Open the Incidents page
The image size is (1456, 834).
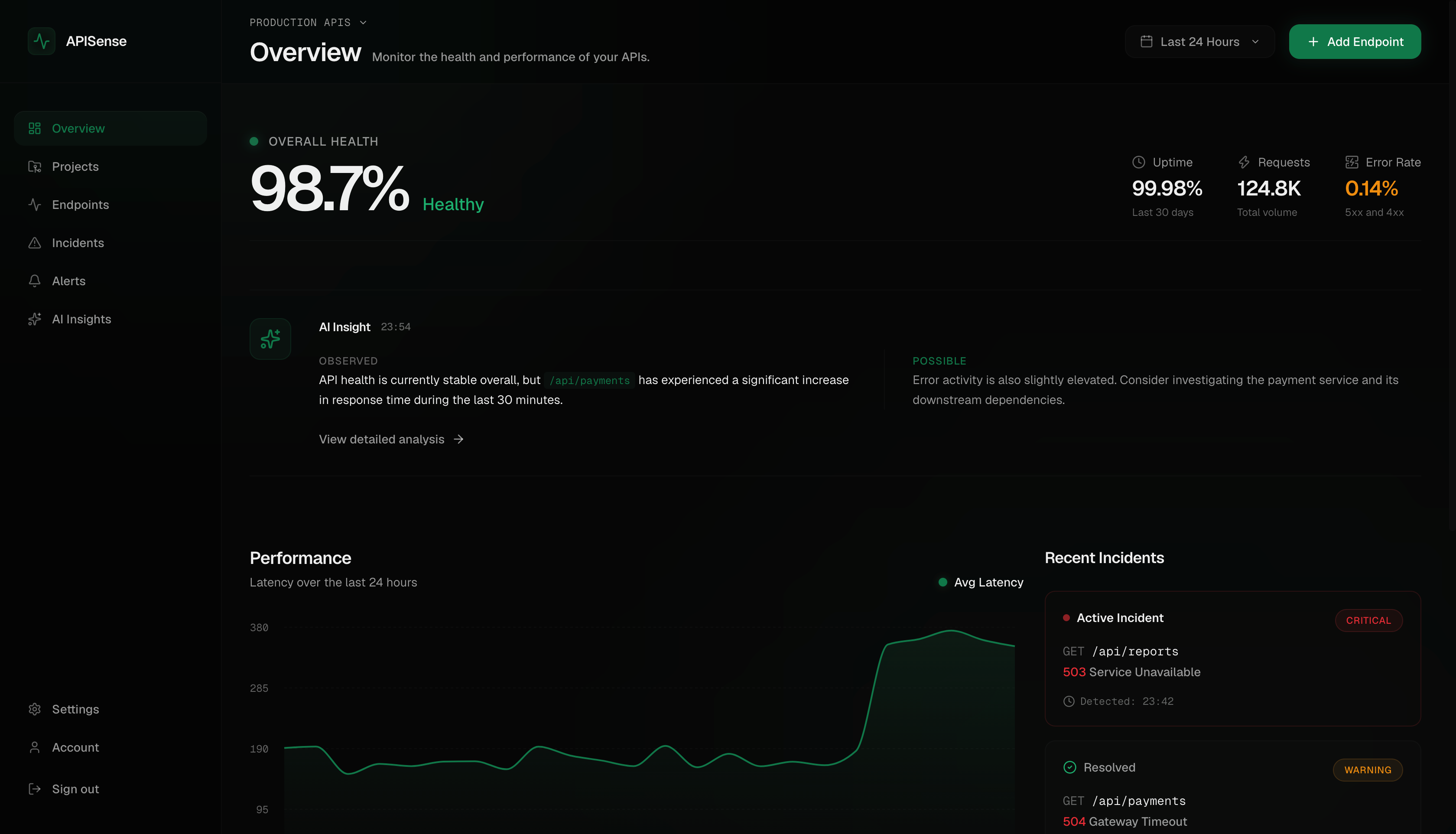[x=110, y=243]
